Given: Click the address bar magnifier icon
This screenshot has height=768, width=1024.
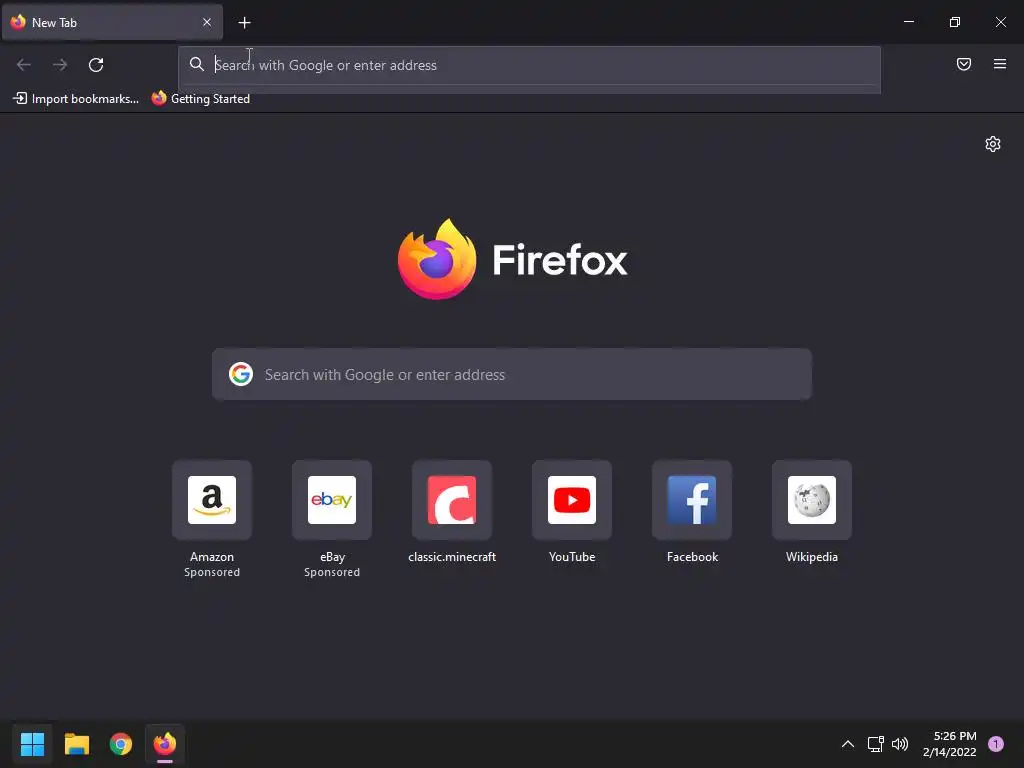Looking at the screenshot, I should [197, 64].
